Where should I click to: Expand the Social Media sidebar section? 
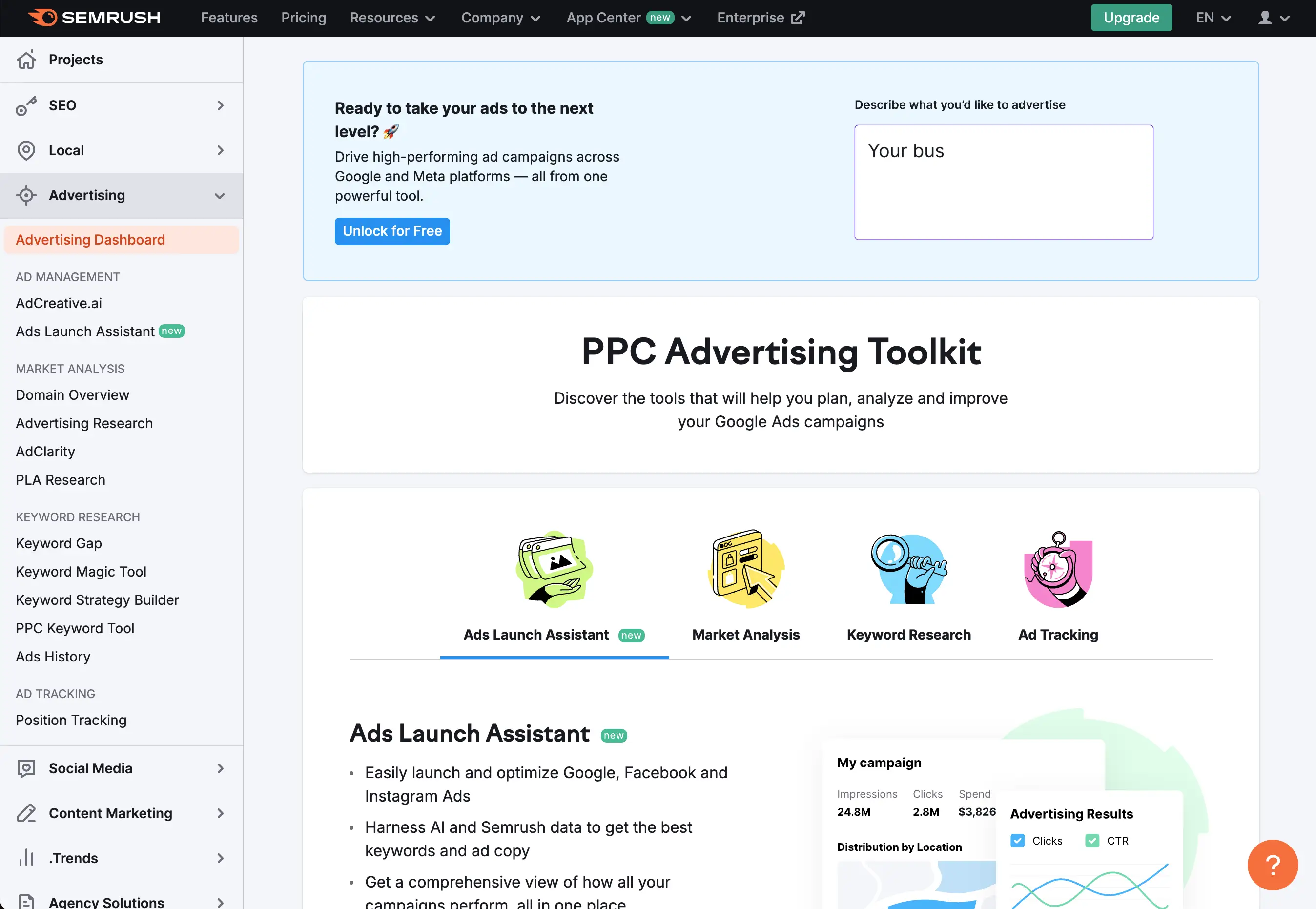[220, 768]
